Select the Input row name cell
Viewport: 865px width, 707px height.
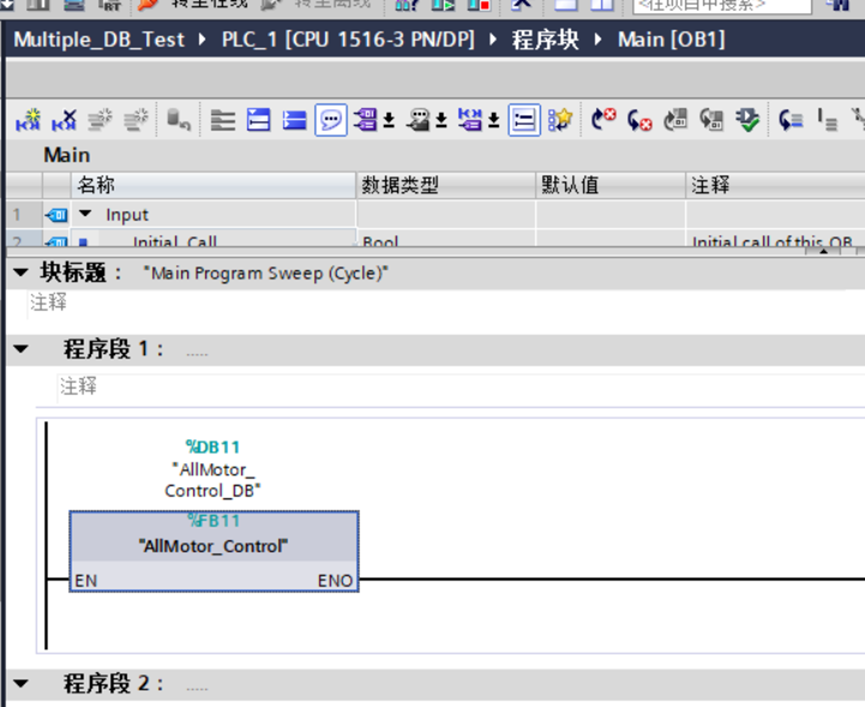pos(213,214)
